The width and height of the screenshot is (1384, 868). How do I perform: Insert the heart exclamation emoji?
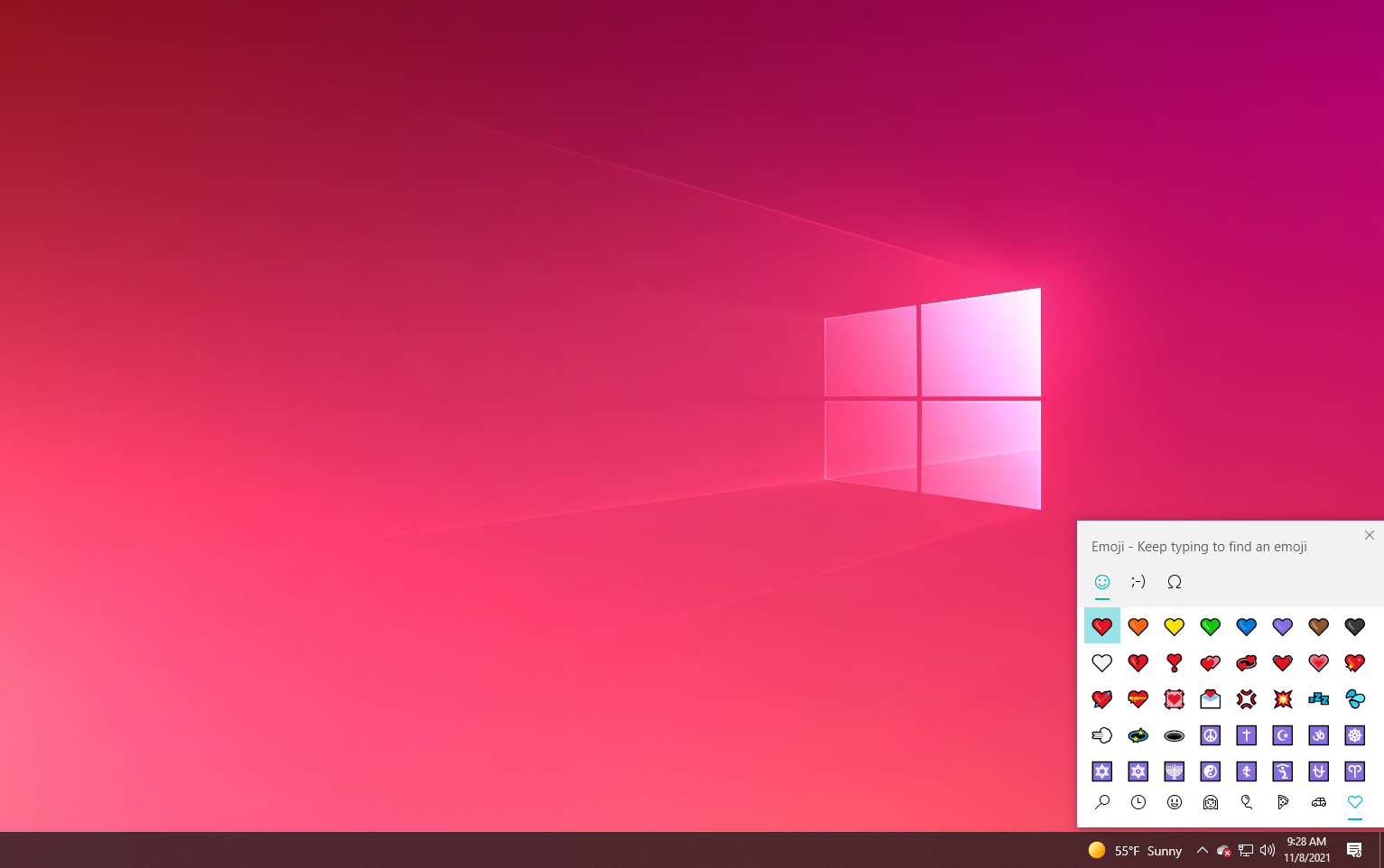tap(1175, 663)
